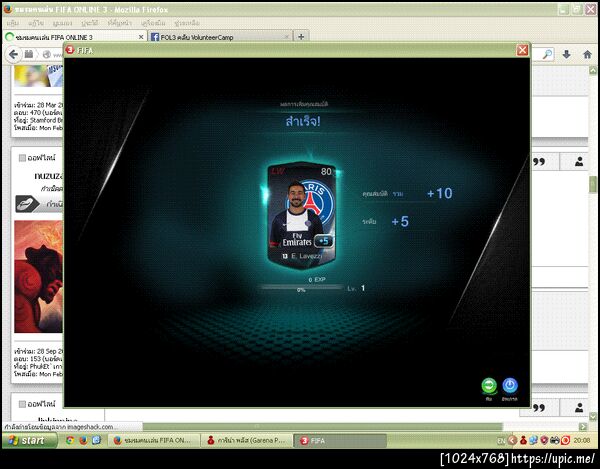Click the +5 upgrade badge on the card

[x=323, y=241]
